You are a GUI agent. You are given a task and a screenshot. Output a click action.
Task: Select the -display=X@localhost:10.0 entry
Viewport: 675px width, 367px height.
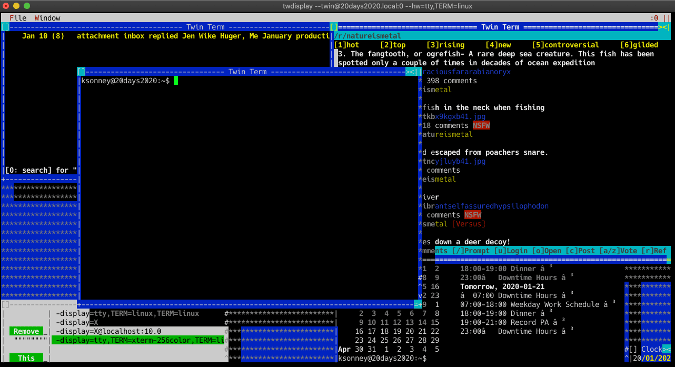coord(108,331)
